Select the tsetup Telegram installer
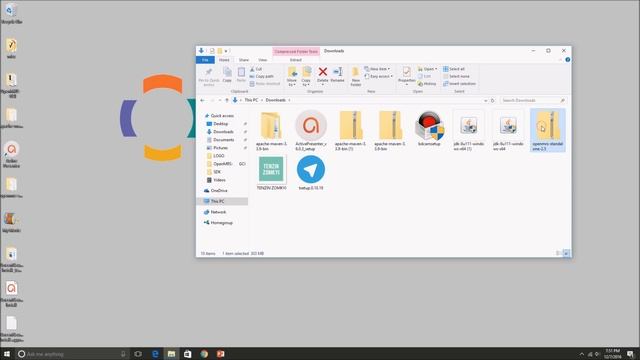The width and height of the screenshot is (640, 360). click(311, 173)
